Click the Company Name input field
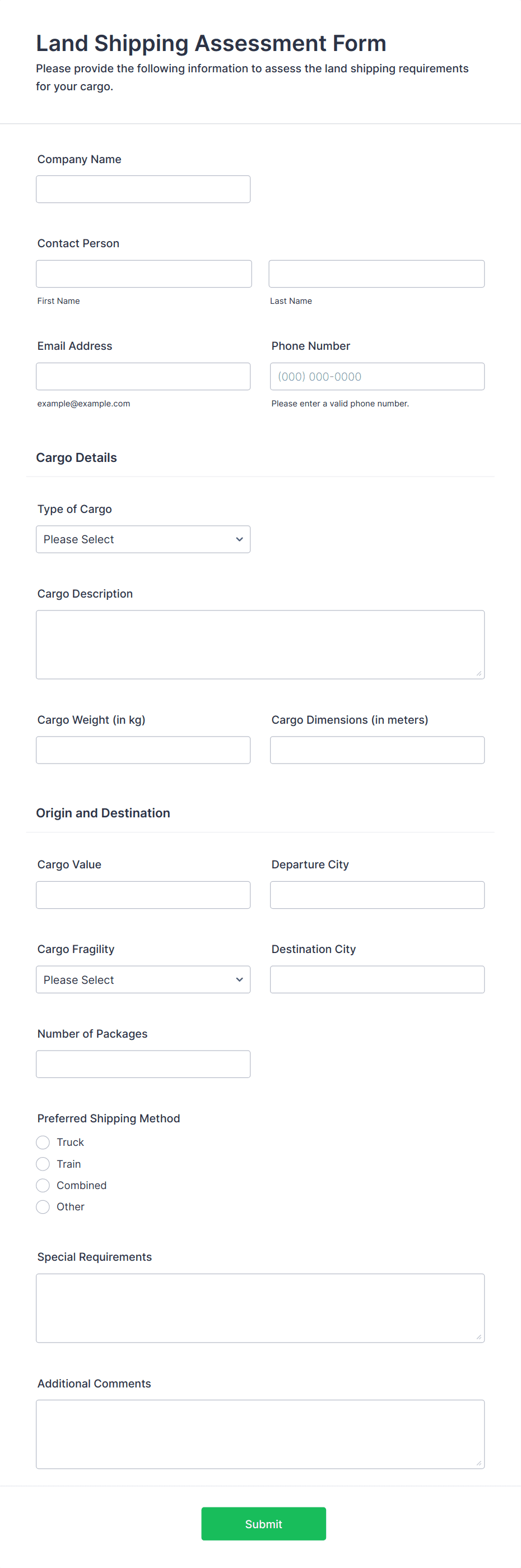Image resolution: width=521 pixels, height=1568 pixels. (x=143, y=189)
